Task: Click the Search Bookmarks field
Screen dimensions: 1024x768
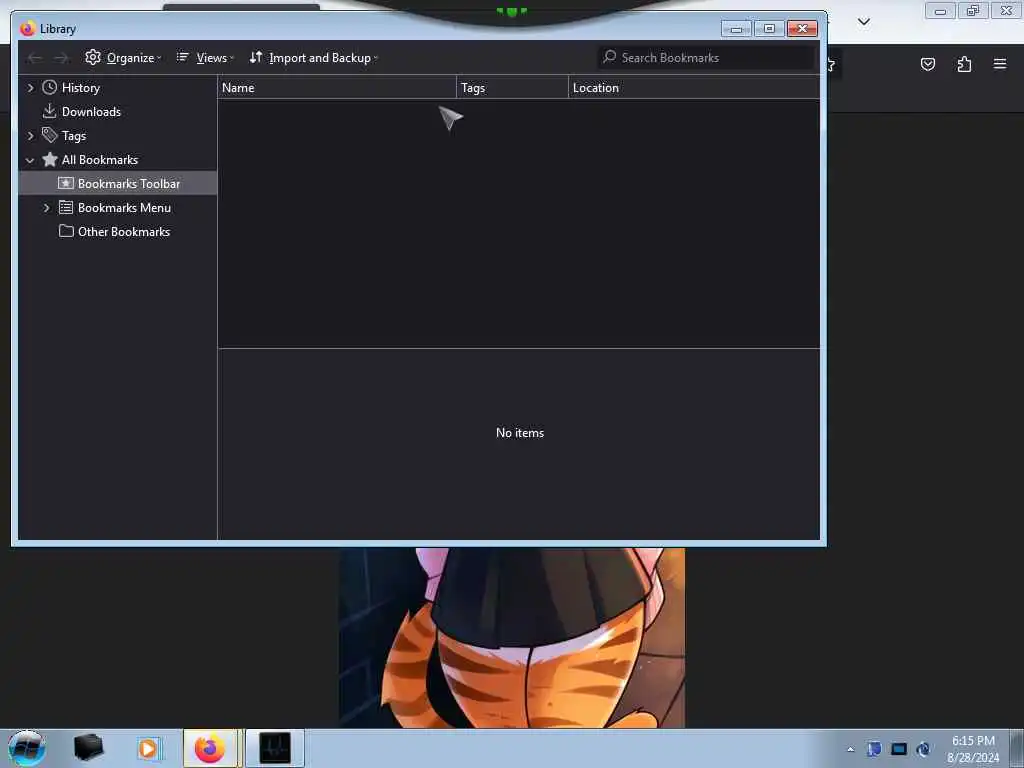Action: (705, 57)
